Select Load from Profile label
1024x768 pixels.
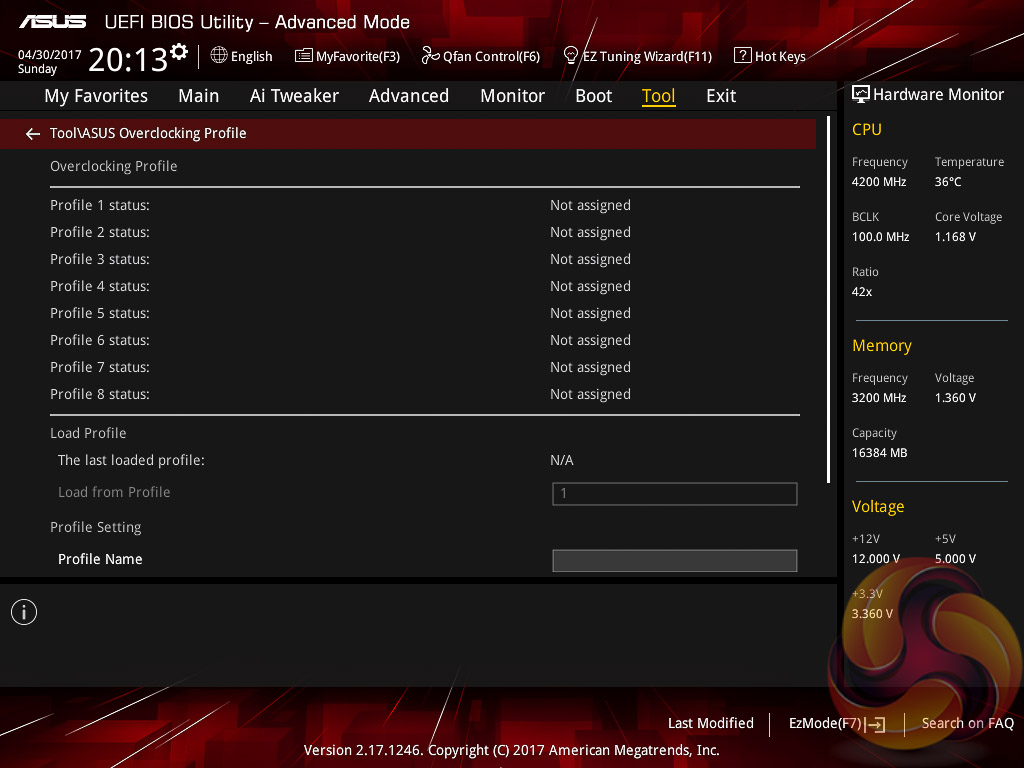pyautogui.click(x=114, y=492)
